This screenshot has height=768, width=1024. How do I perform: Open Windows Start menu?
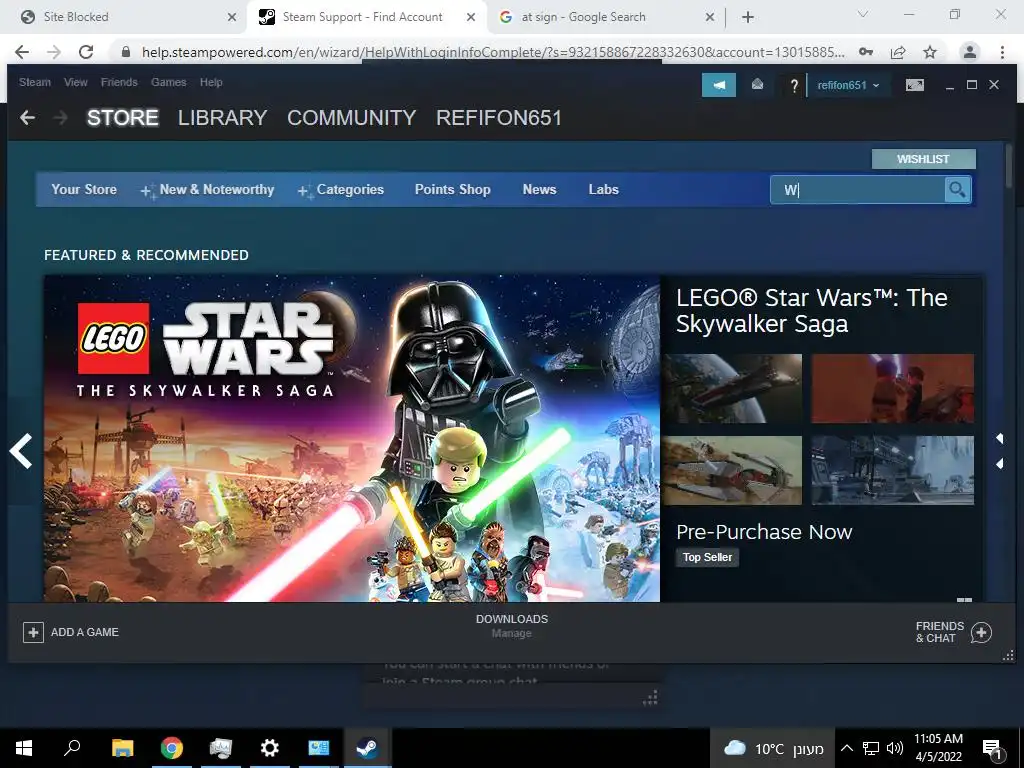click(x=24, y=748)
